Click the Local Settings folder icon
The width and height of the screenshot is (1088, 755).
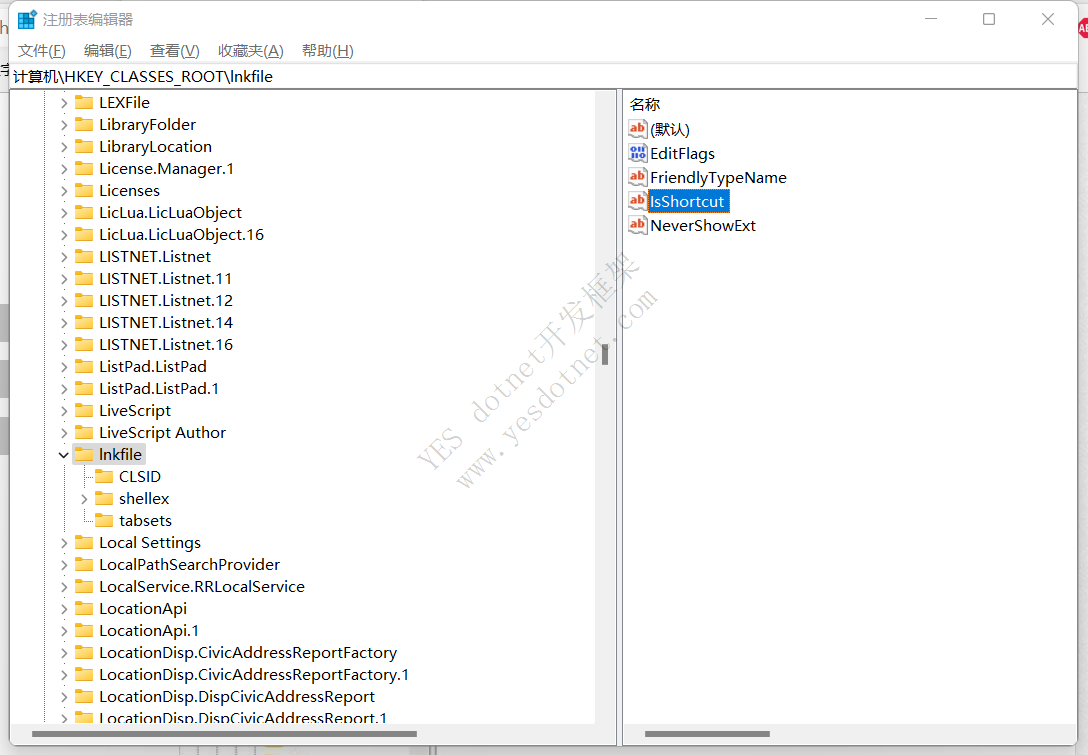[84, 542]
